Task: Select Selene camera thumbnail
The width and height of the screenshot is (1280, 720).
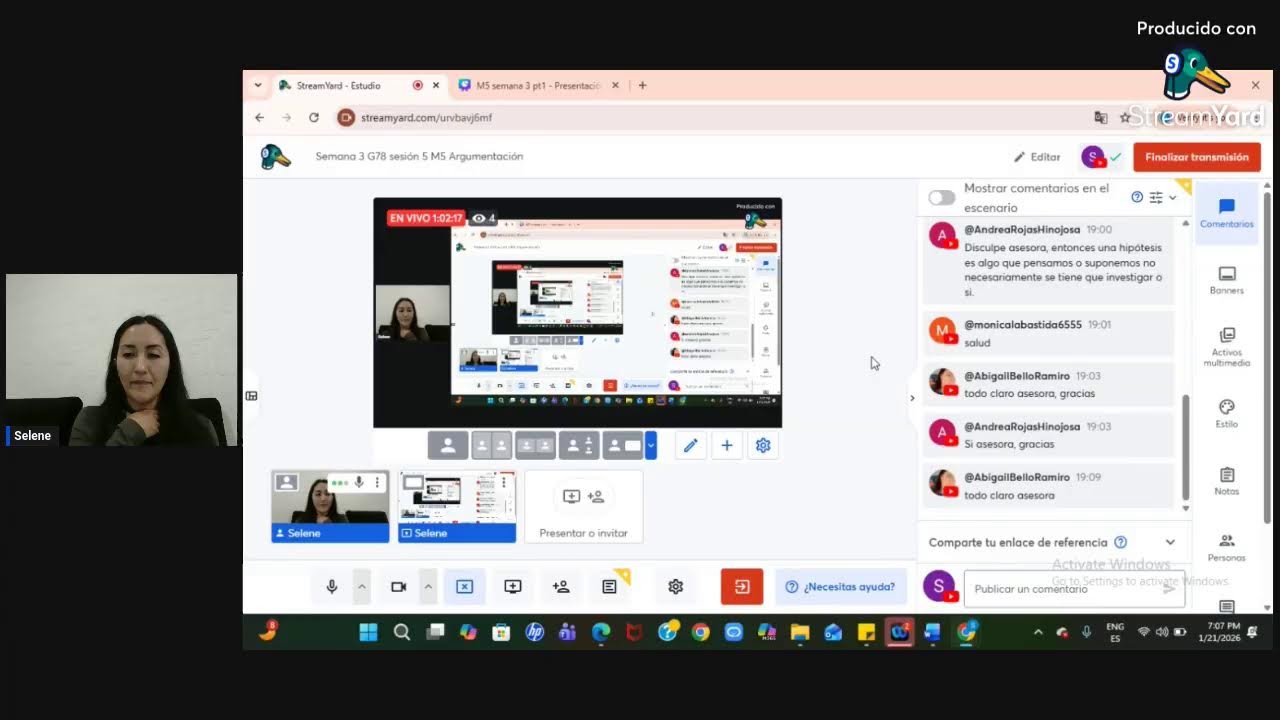Action: click(x=330, y=507)
